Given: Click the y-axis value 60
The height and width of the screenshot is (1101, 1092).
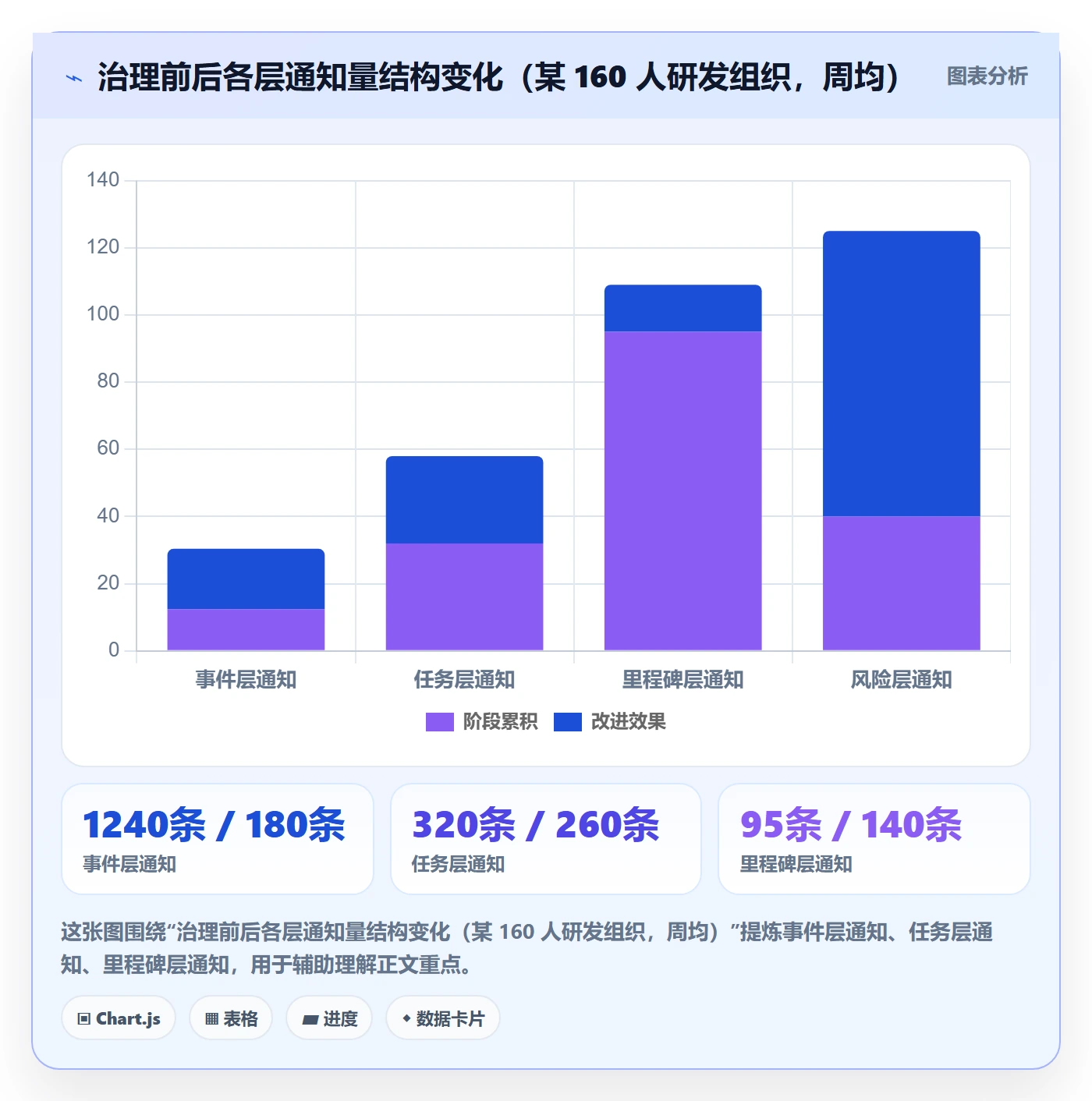Looking at the screenshot, I should (x=108, y=448).
